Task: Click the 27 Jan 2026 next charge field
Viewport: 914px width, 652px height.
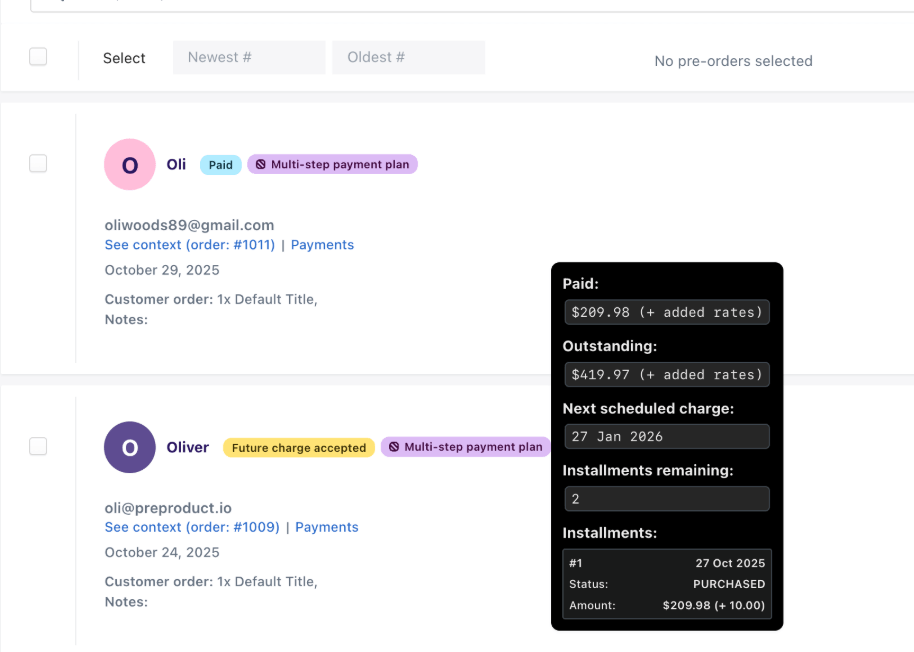Action: point(666,436)
